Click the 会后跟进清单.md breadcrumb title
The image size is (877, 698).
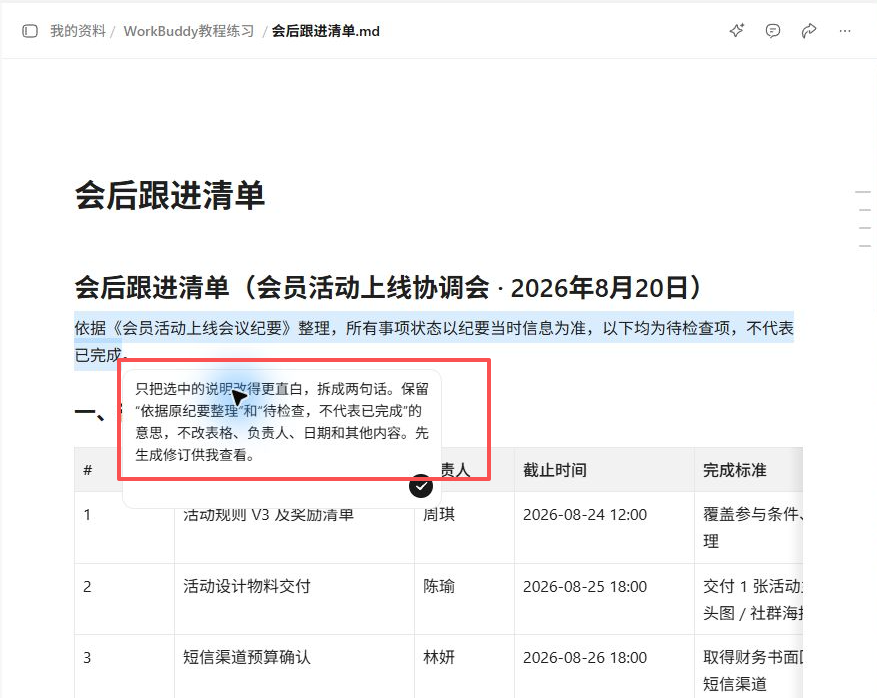[x=326, y=31]
